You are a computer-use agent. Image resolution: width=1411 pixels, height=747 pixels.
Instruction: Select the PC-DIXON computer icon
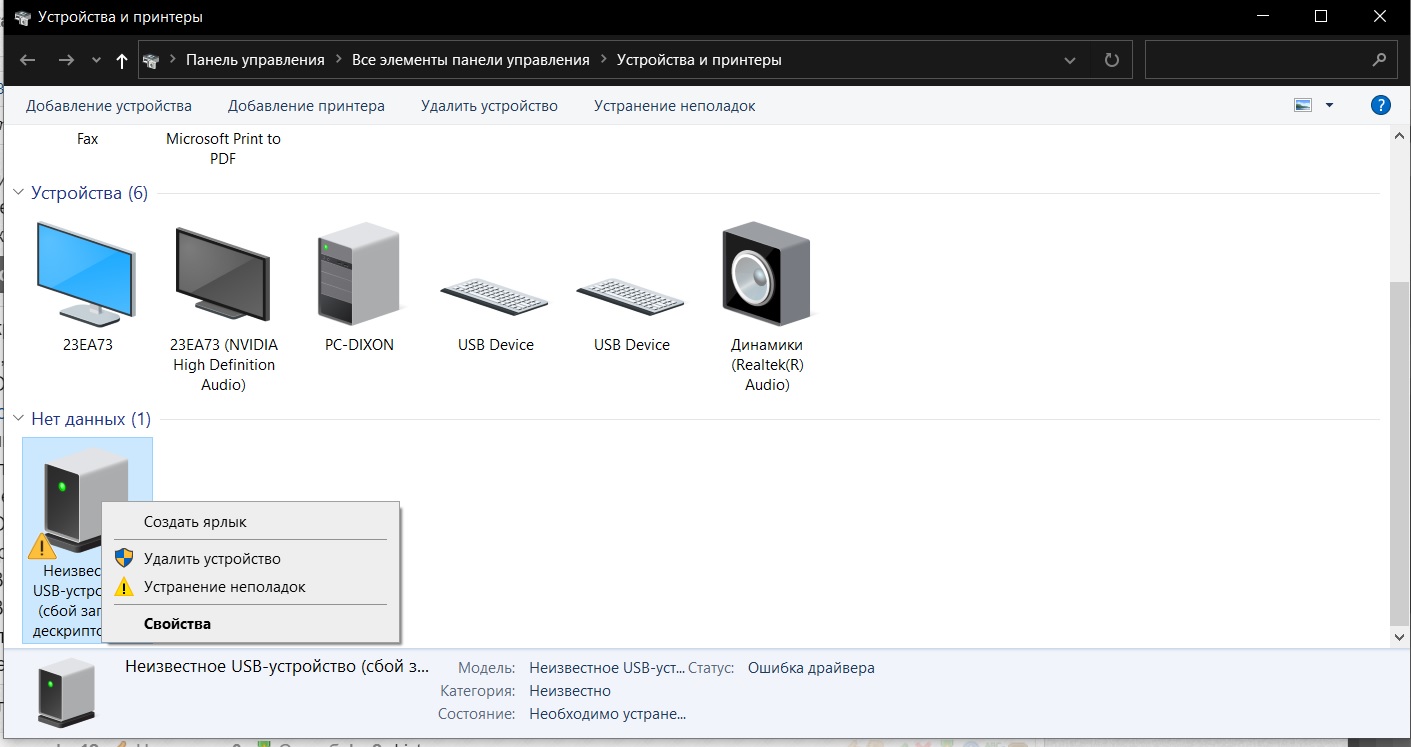pyautogui.click(x=359, y=273)
